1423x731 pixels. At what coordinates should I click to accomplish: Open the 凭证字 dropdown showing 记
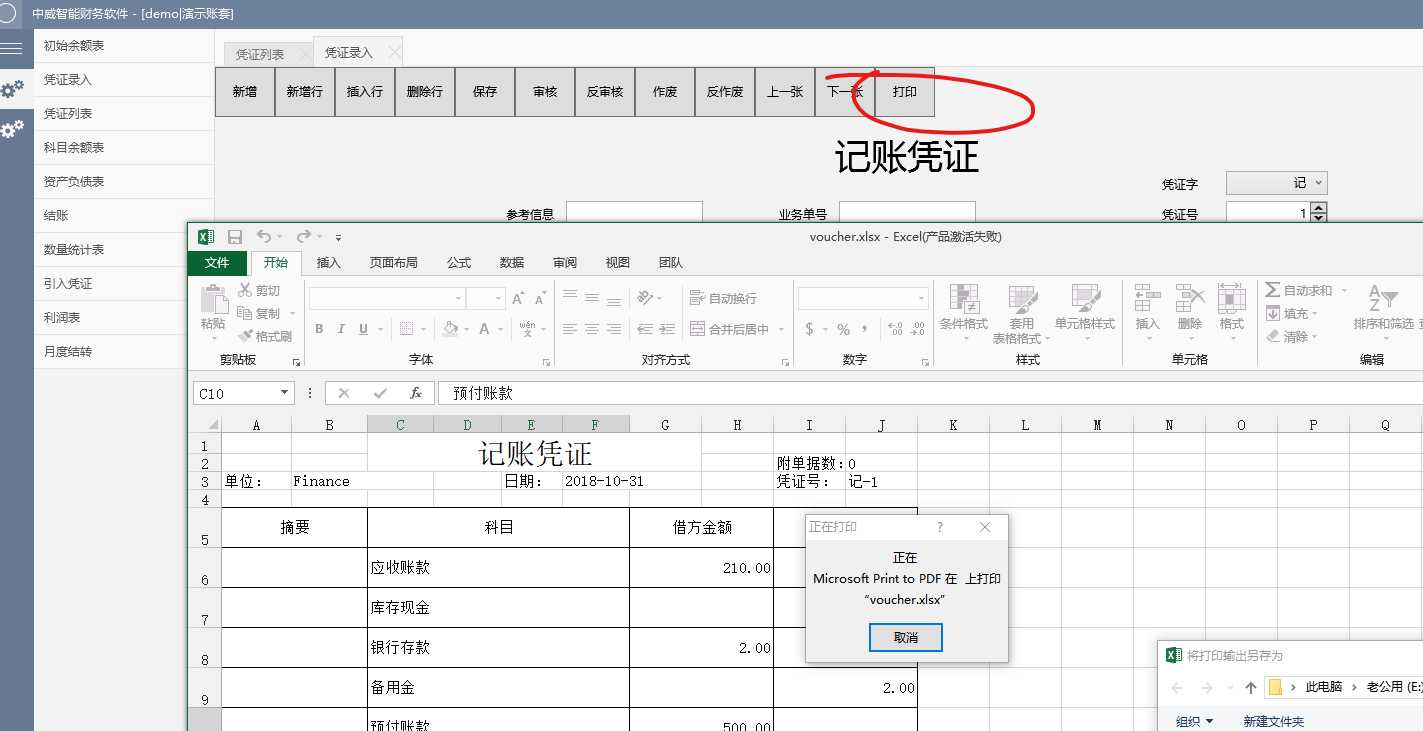pyautogui.click(x=1276, y=182)
